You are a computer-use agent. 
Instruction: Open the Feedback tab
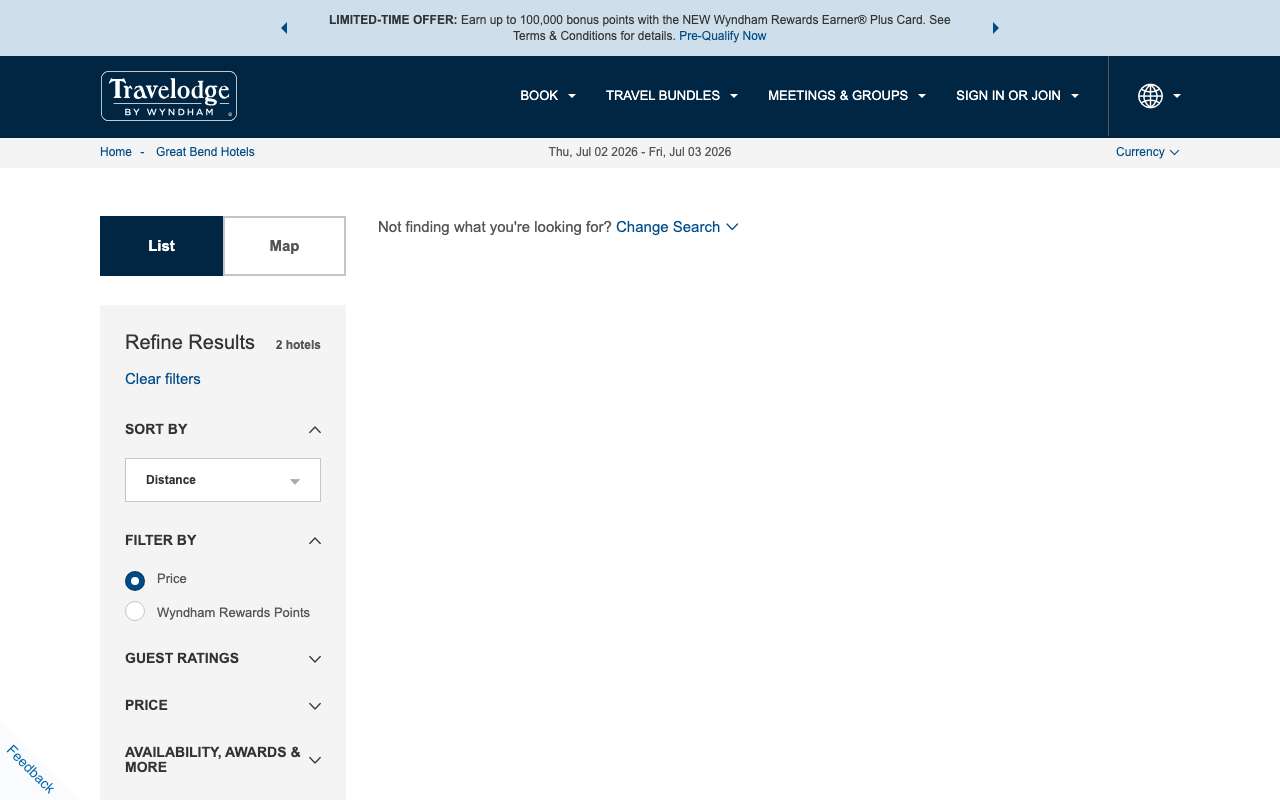click(x=30, y=769)
